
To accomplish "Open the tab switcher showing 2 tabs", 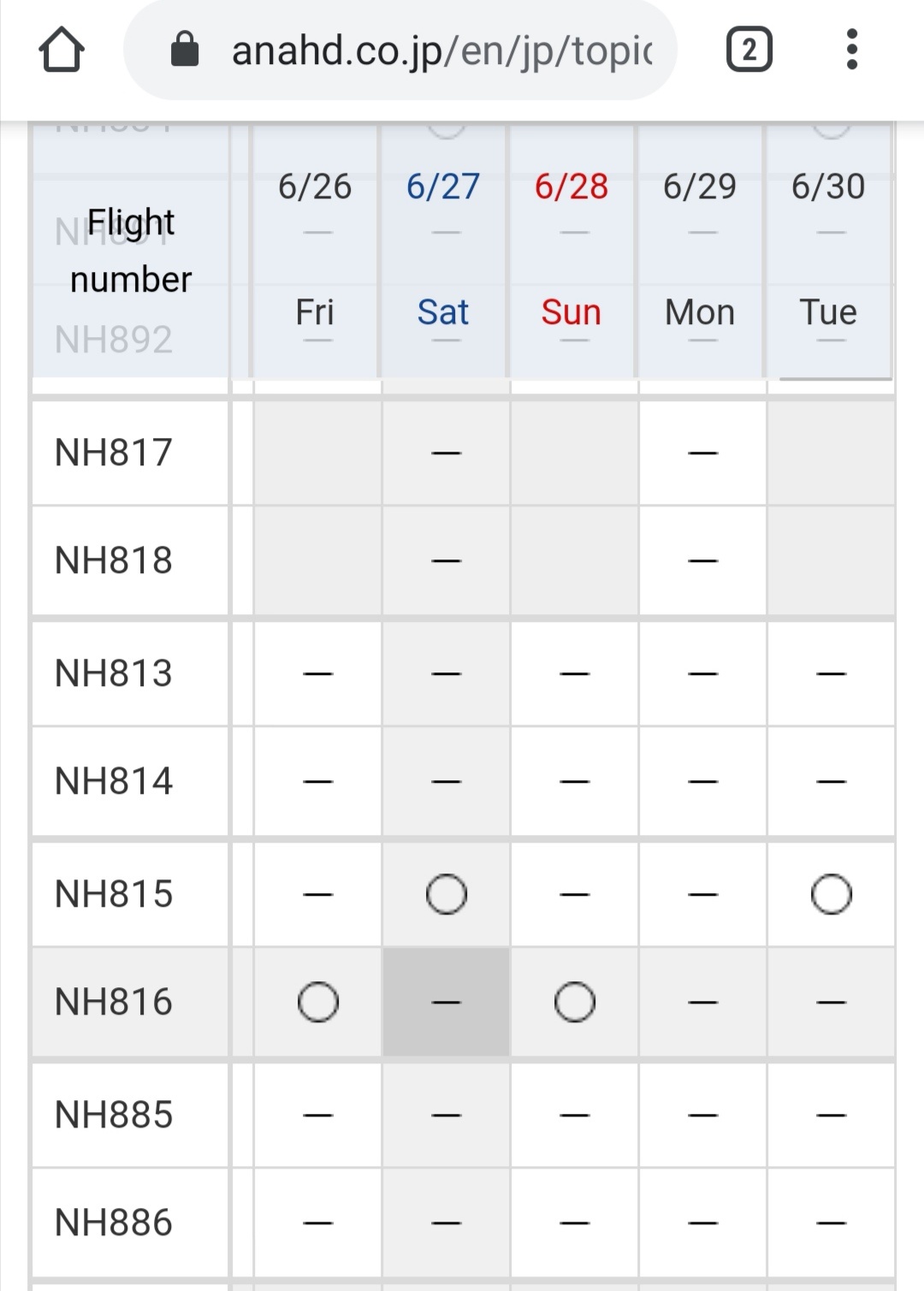I will tap(749, 50).
